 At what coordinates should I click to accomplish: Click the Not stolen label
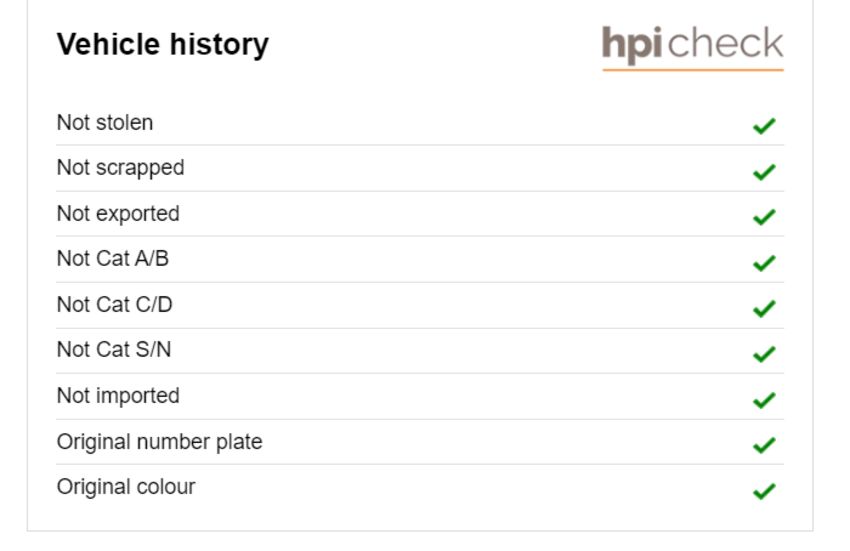pyautogui.click(x=105, y=123)
